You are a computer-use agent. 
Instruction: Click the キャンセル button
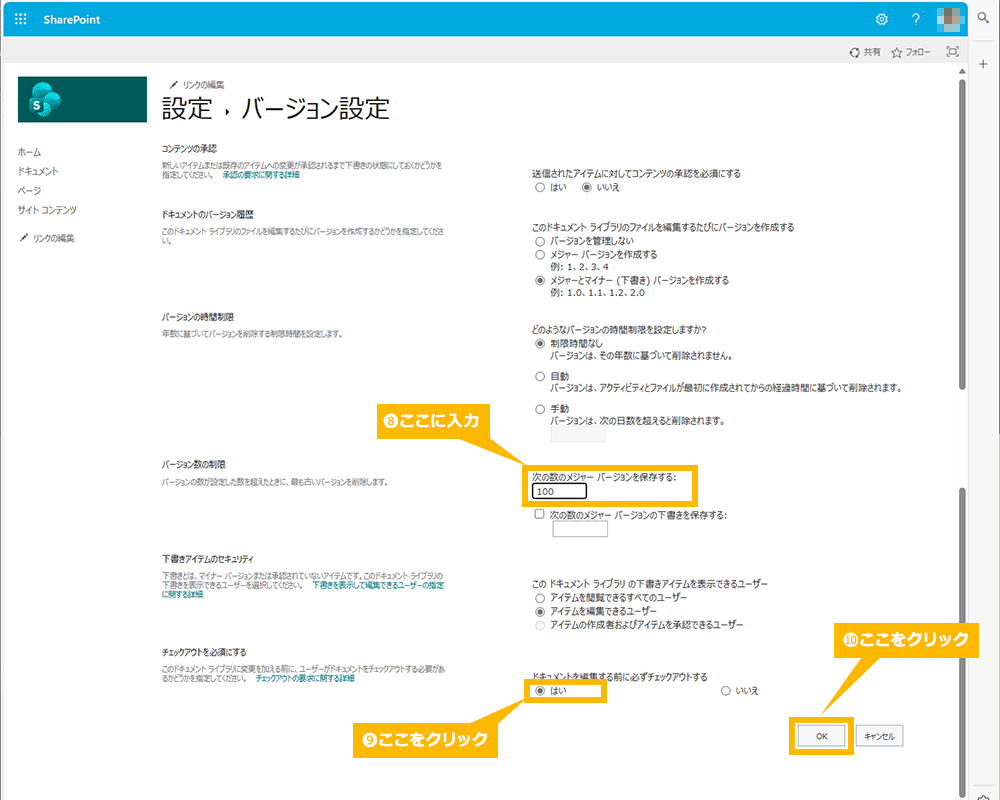tap(877, 735)
